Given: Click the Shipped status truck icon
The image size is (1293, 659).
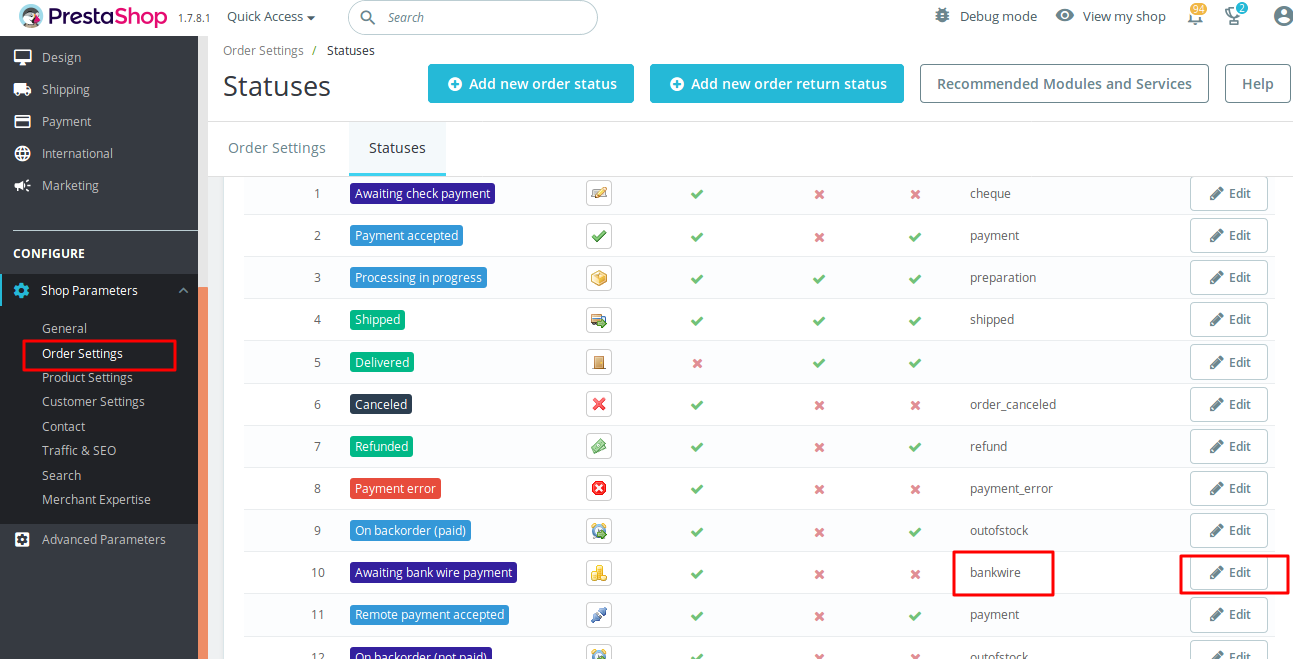Looking at the screenshot, I should [599, 320].
